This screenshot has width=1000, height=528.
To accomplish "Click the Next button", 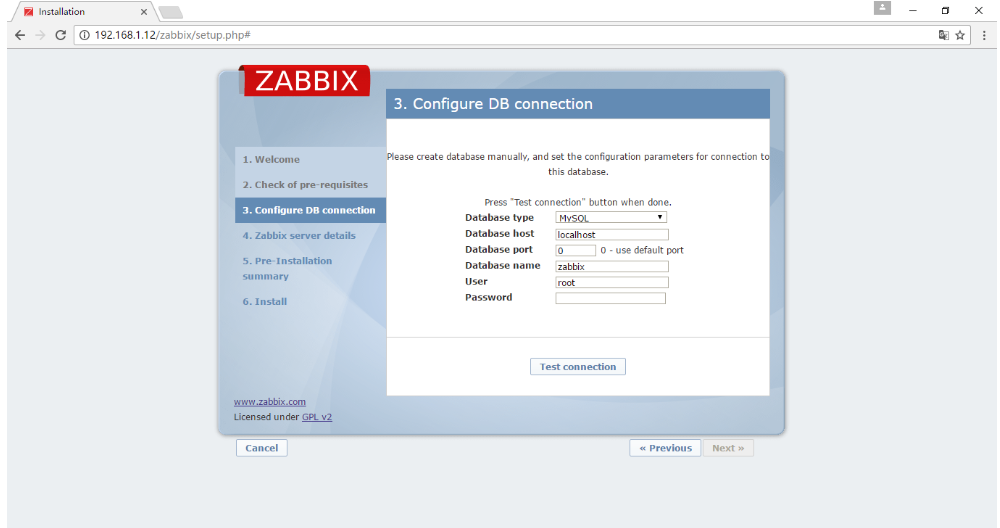I will (x=728, y=448).
